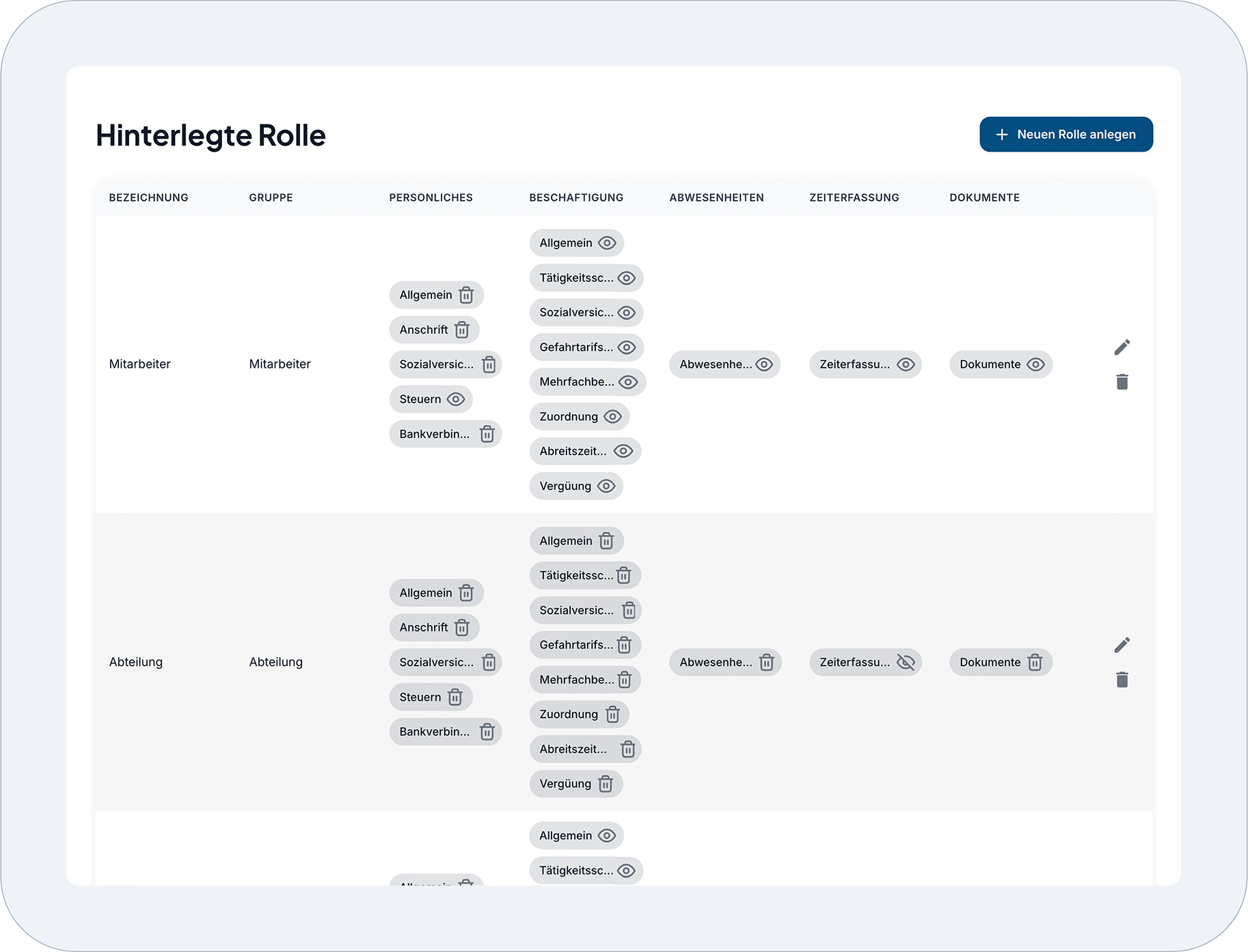
Task: Select the Mitarbeiter name cell in first row
Action: [x=140, y=364]
